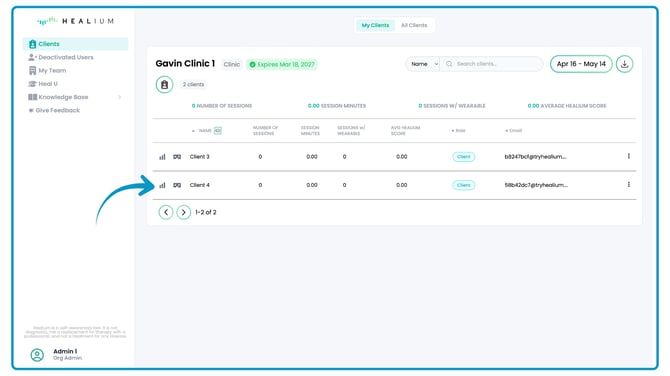Switch to the My Clients tab
670x376 pixels.
coord(375,25)
